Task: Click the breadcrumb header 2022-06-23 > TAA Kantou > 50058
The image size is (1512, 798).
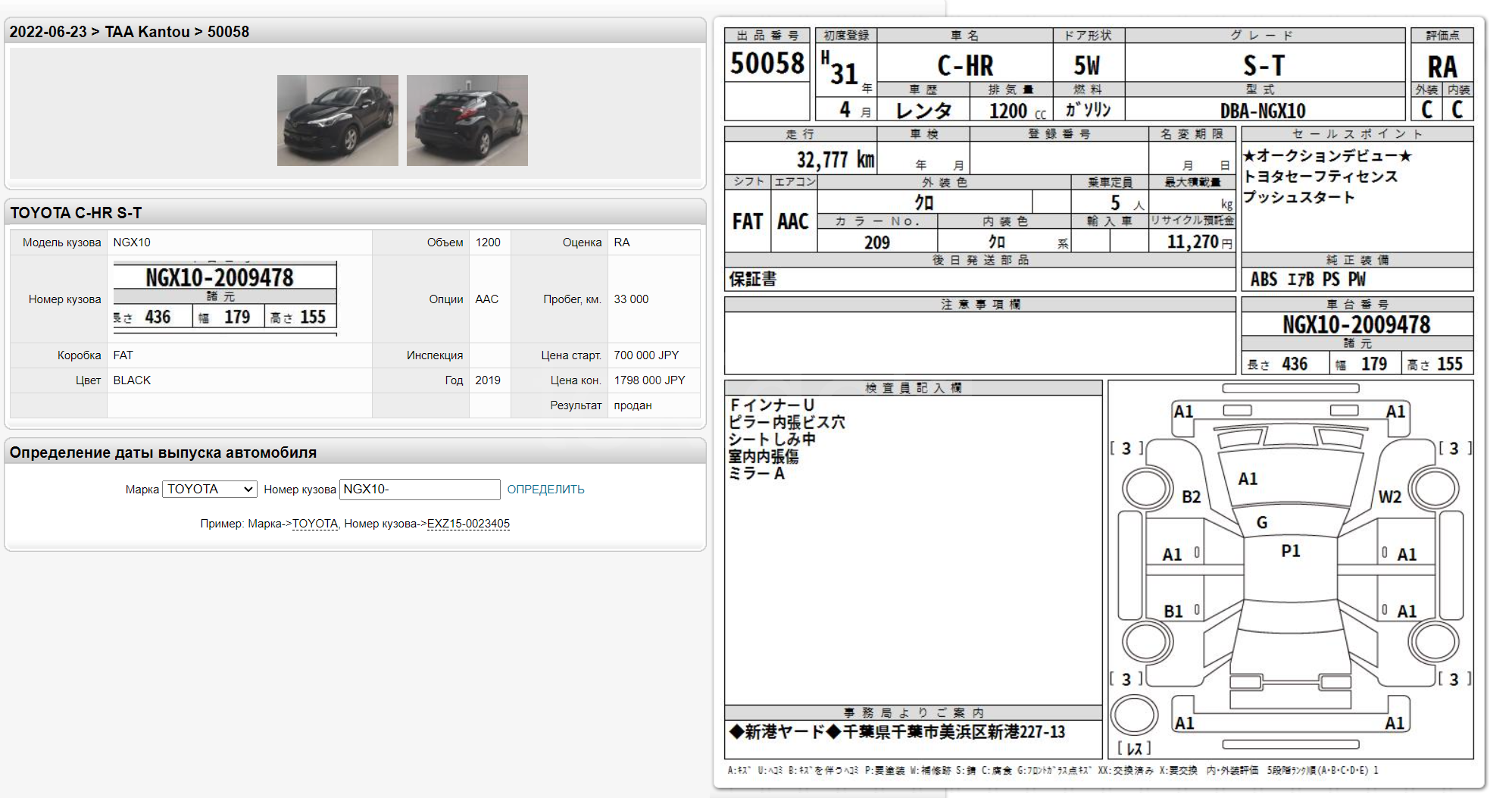Action: click(x=130, y=32)
